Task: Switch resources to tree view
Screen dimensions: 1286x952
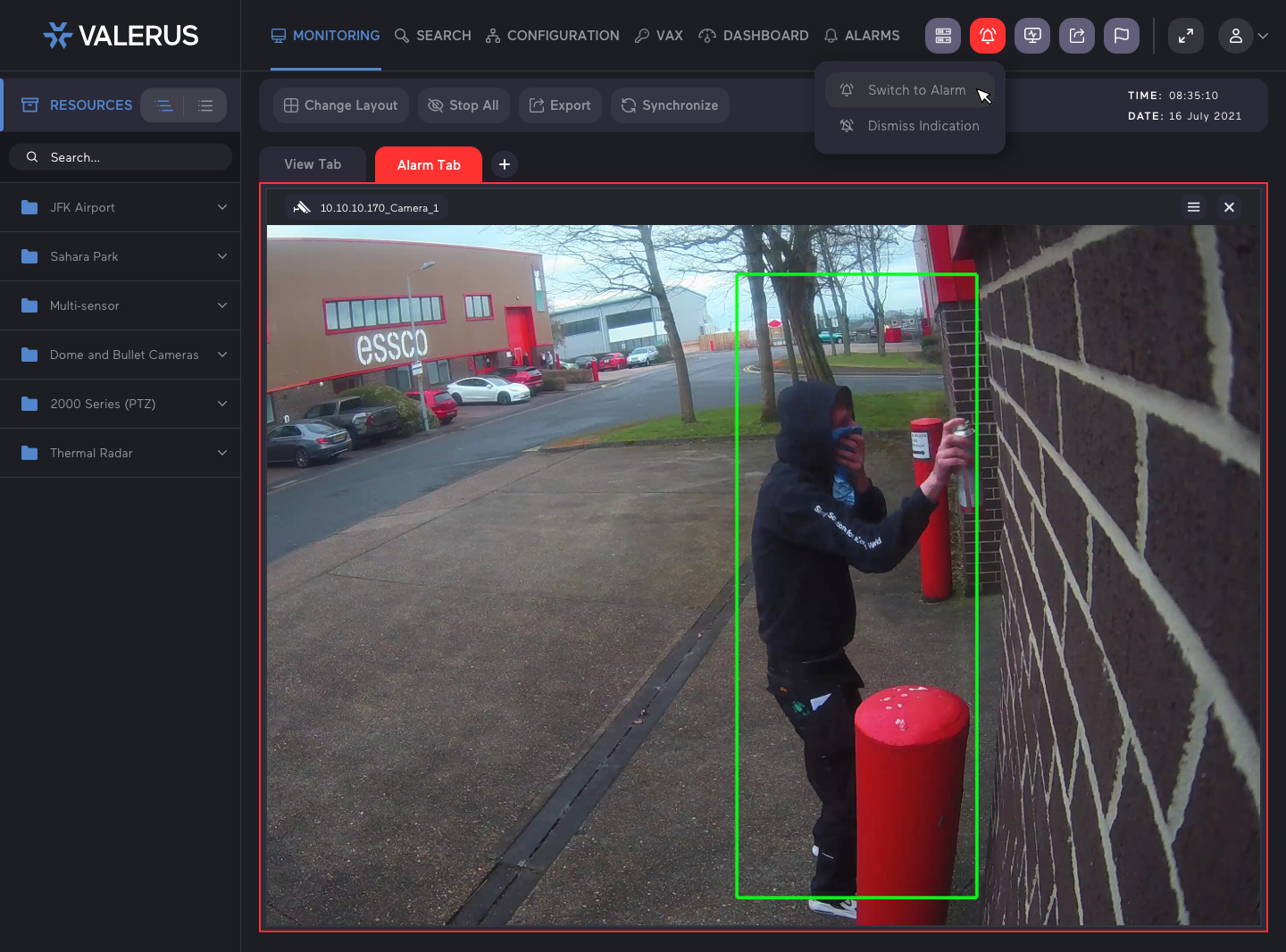Action: click(164, 105)
